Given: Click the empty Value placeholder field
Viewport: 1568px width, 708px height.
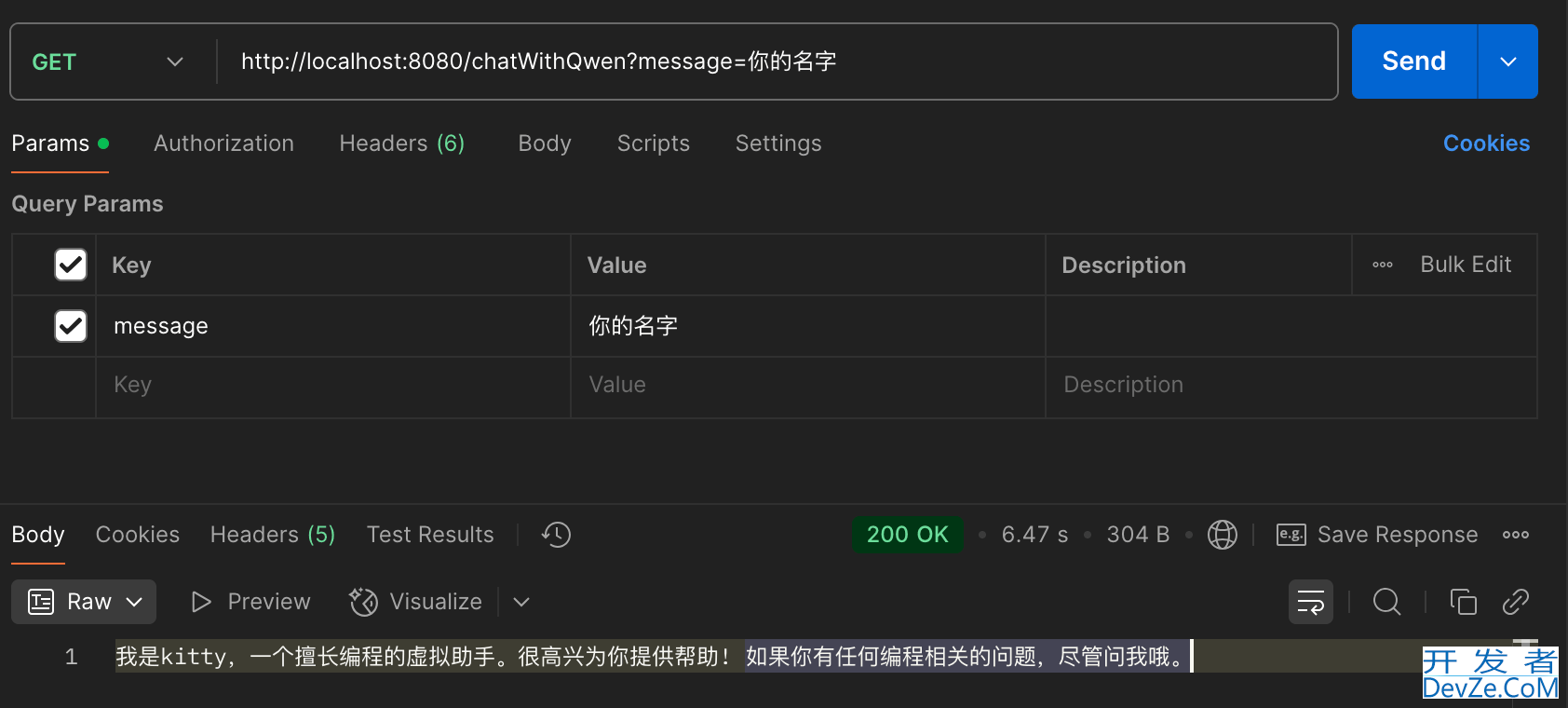Looking at the screenshot, I should (x=808, y=385).
